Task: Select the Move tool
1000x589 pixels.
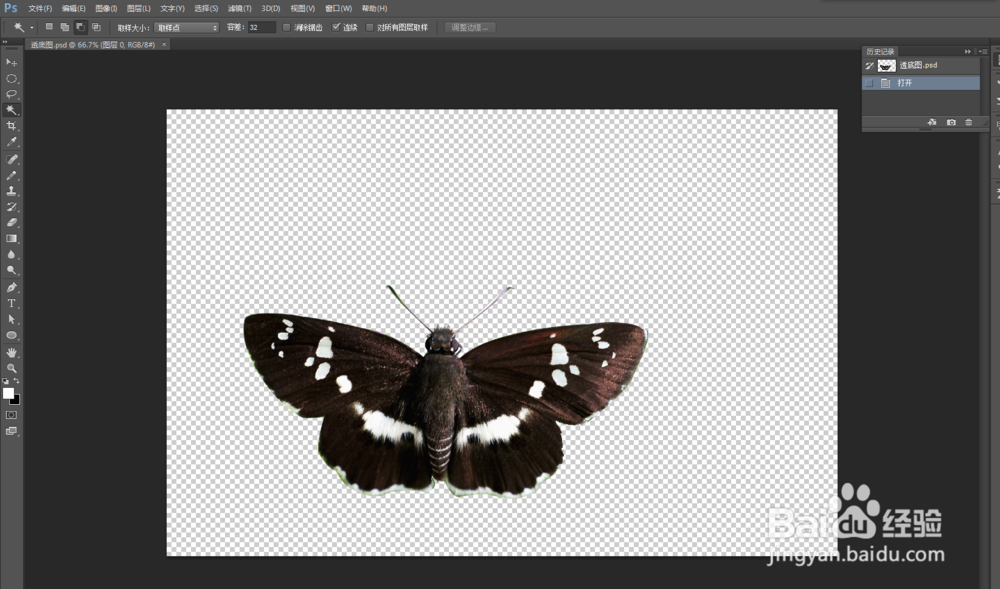Action: [x=12, y=61]
